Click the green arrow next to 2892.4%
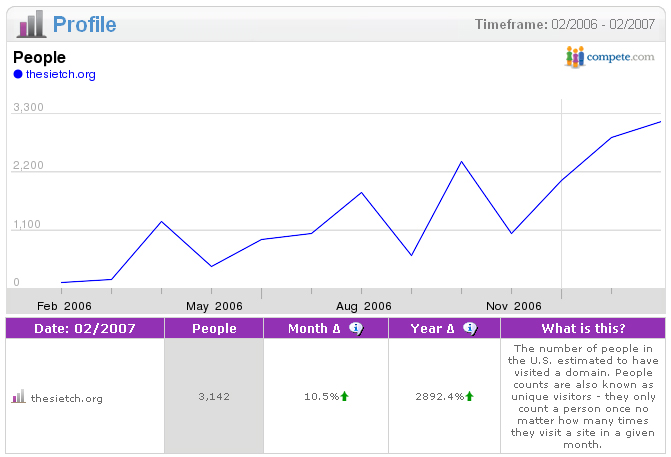The height and width of the screenshot is (457, 671). point(469,396)
